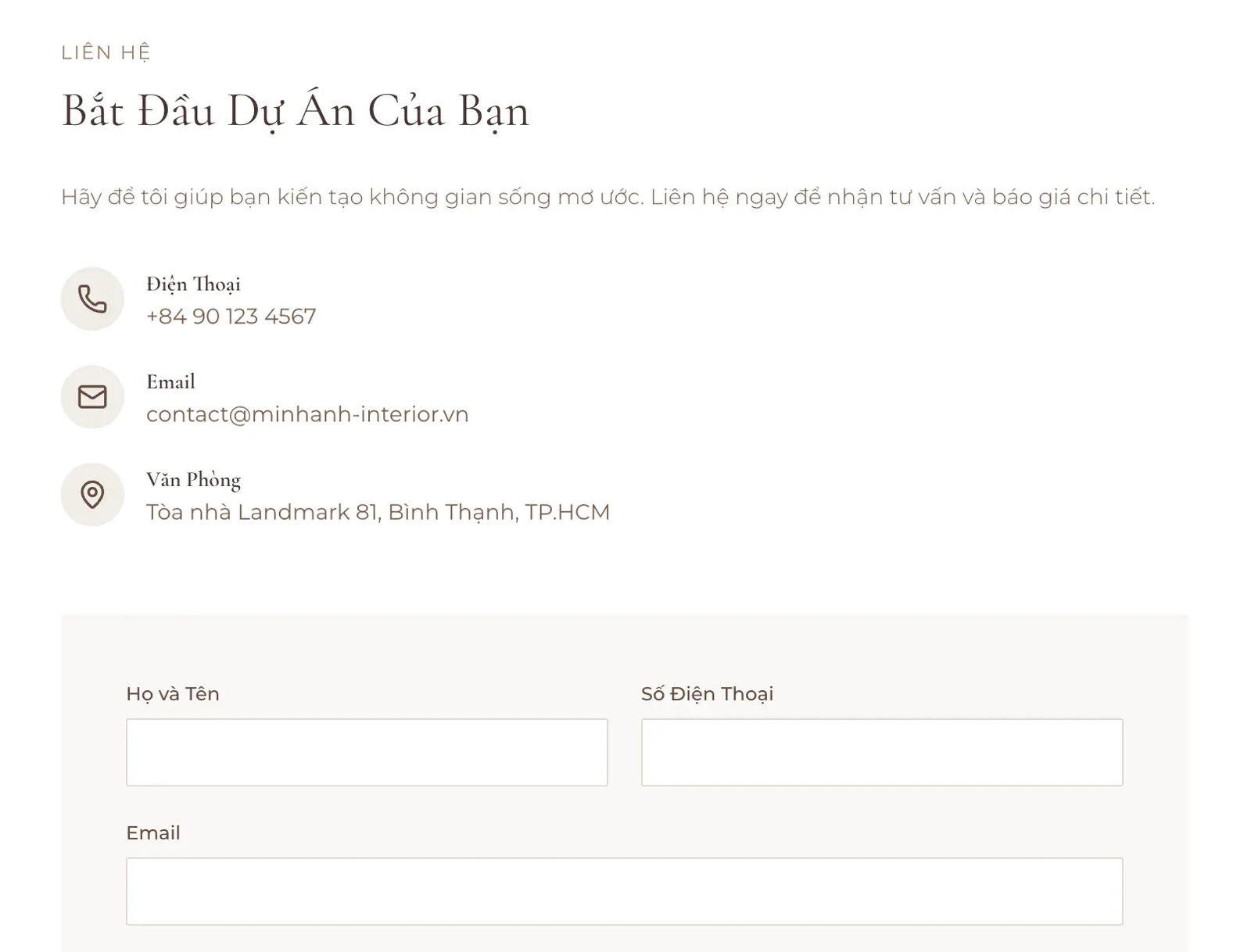This screenshot has width=1251, height=952.
Task: Open the contact@minhanh-interior.vn email link
Action: (307, 414)
